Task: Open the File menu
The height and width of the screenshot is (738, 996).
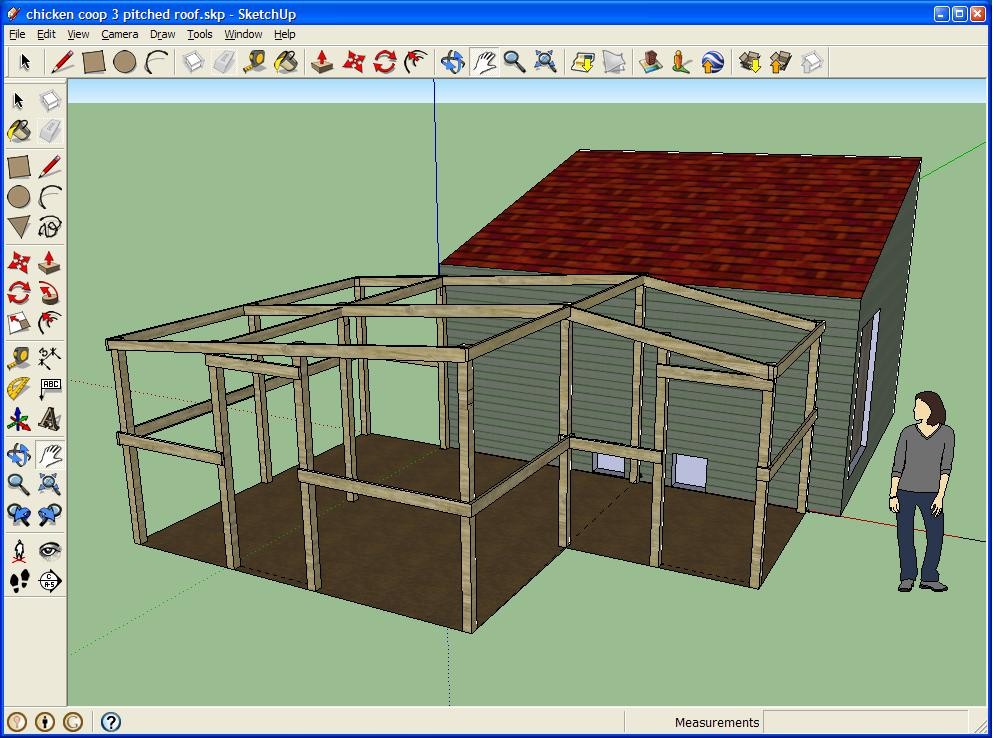Action: click(x=17, y=34)
